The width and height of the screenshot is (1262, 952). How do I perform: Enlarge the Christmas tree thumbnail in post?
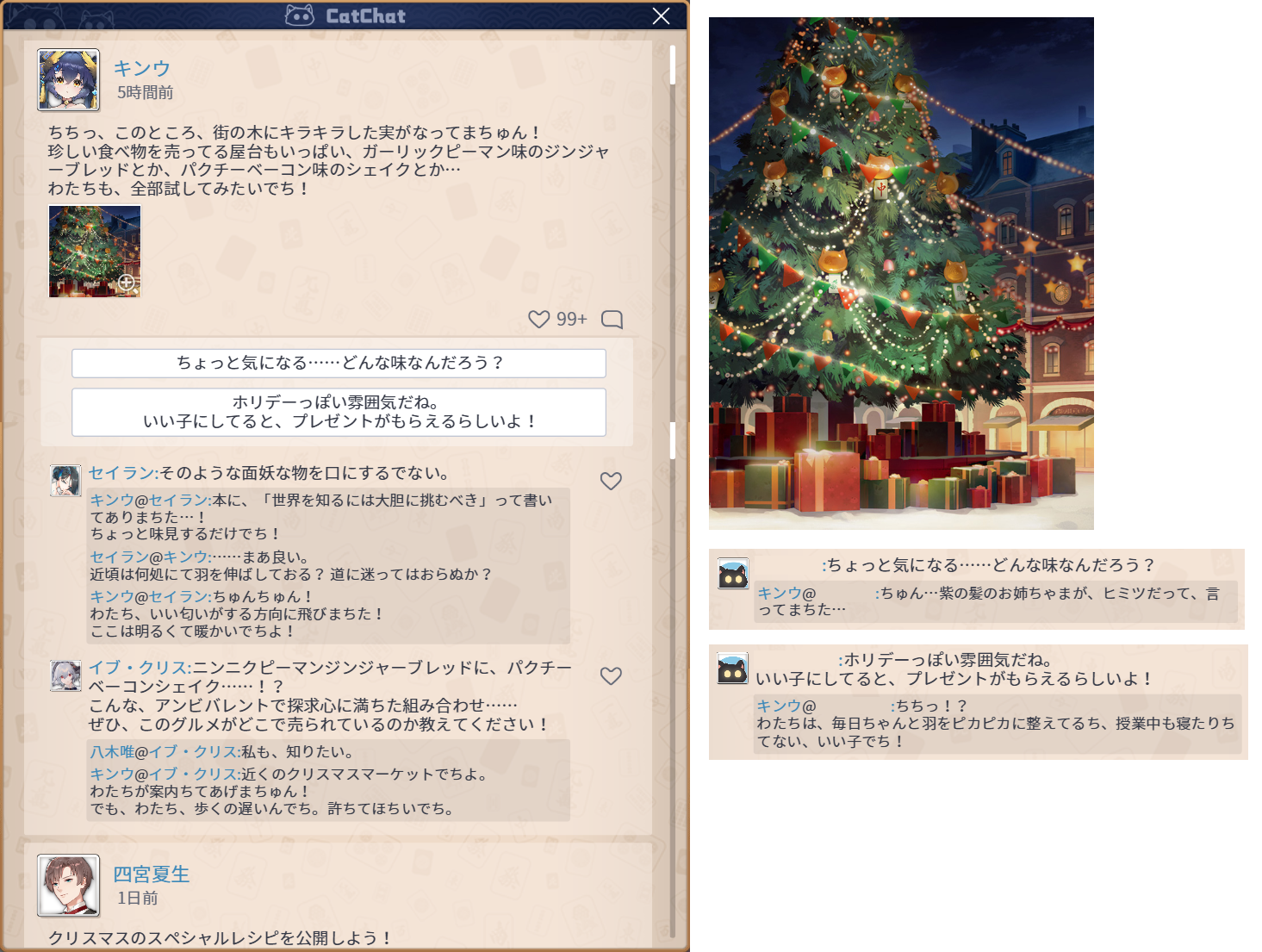94,251
